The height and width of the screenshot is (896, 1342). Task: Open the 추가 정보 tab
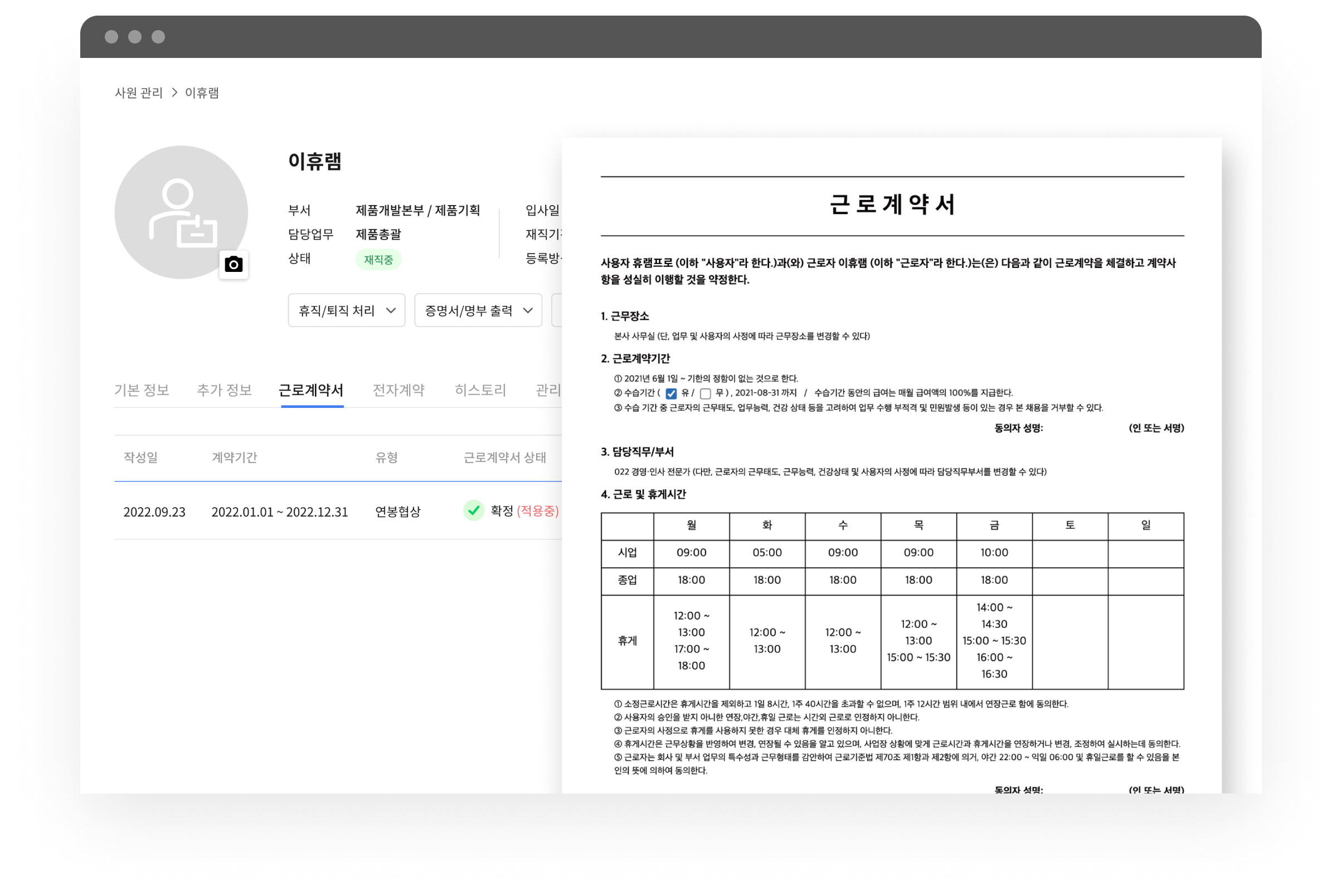224,389
